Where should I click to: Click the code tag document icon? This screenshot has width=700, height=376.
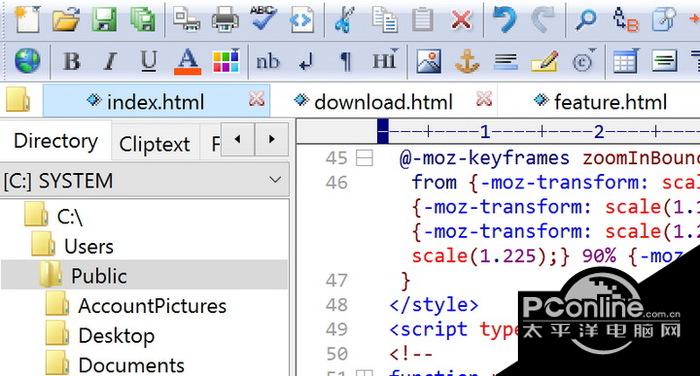(x=302, y=20)
